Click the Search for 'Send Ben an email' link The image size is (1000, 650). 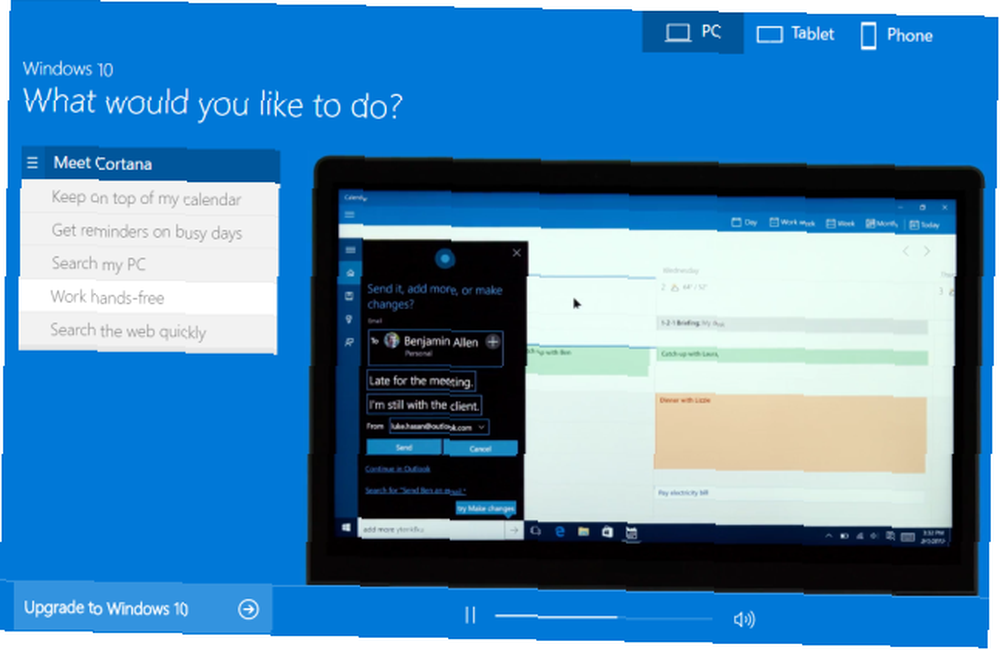coord(415,490)
